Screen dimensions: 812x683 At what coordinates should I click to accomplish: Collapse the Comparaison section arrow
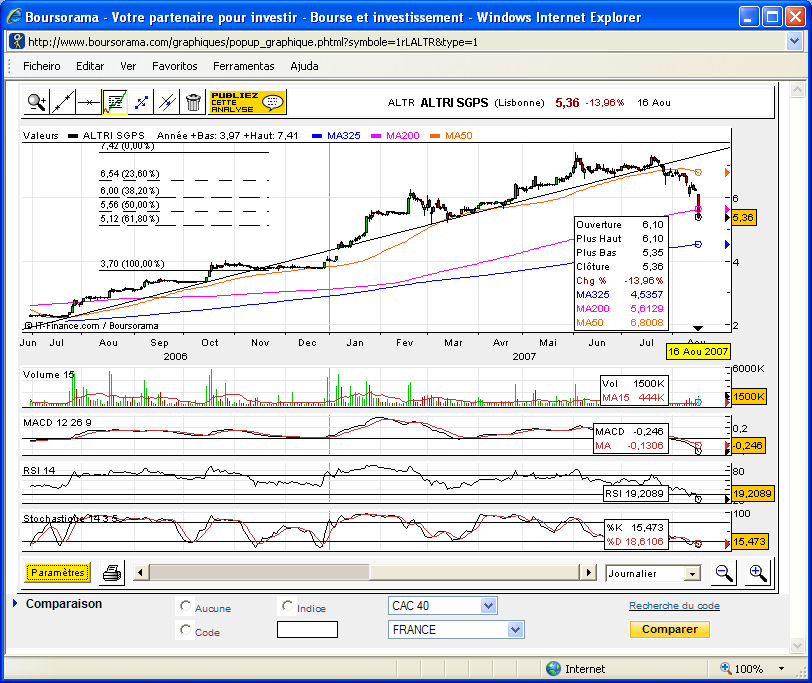pos(15,603)
